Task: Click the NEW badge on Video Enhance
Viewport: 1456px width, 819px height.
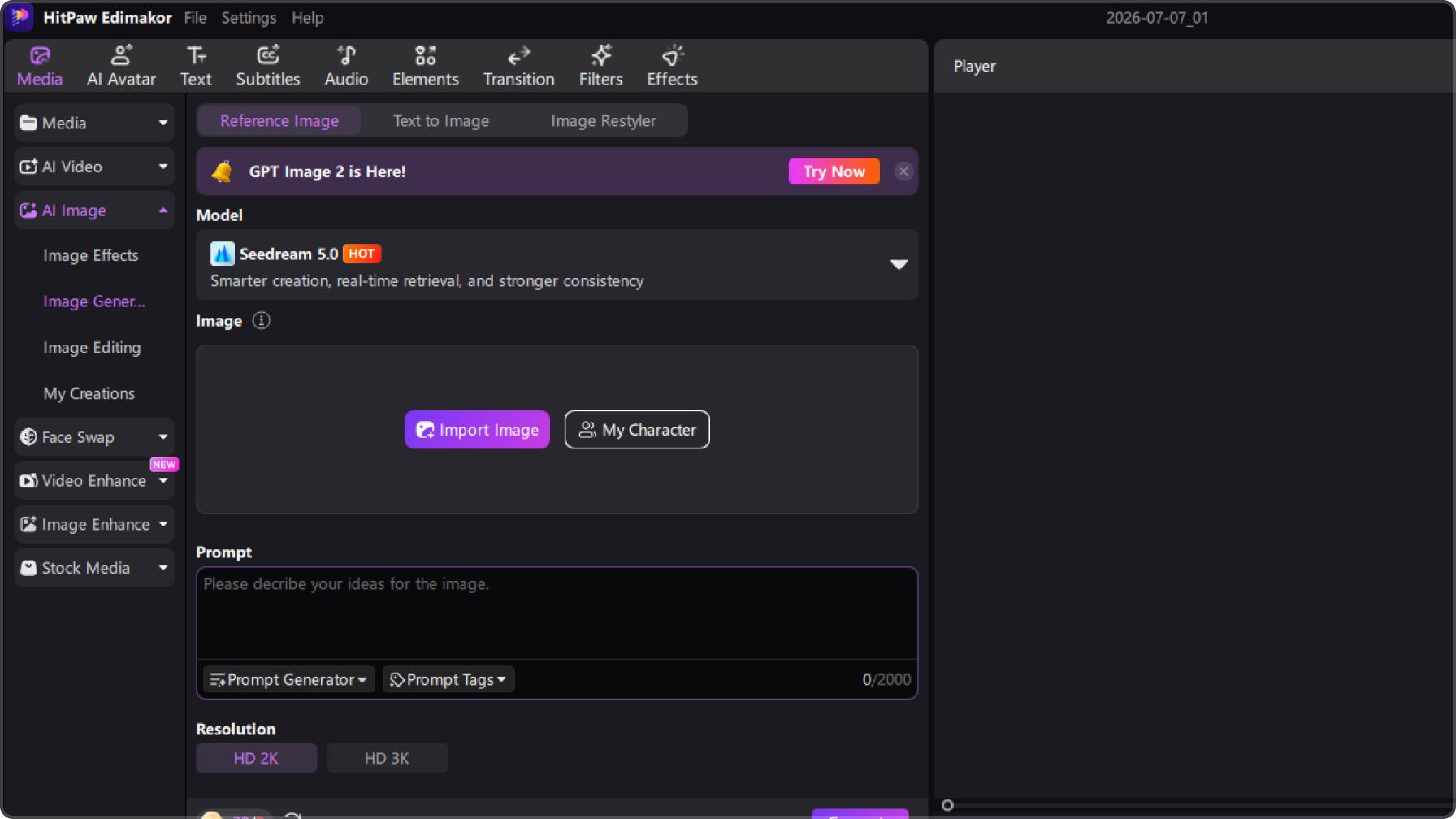Action: [164, 465]
